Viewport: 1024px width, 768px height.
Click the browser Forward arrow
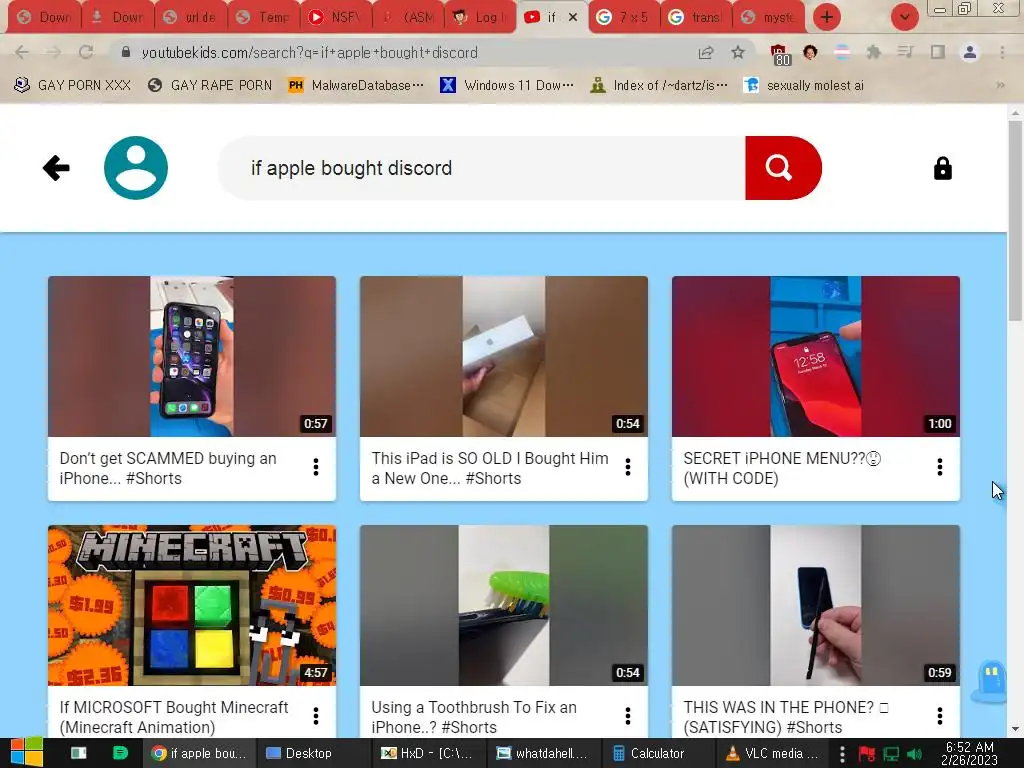pos(54,52)
